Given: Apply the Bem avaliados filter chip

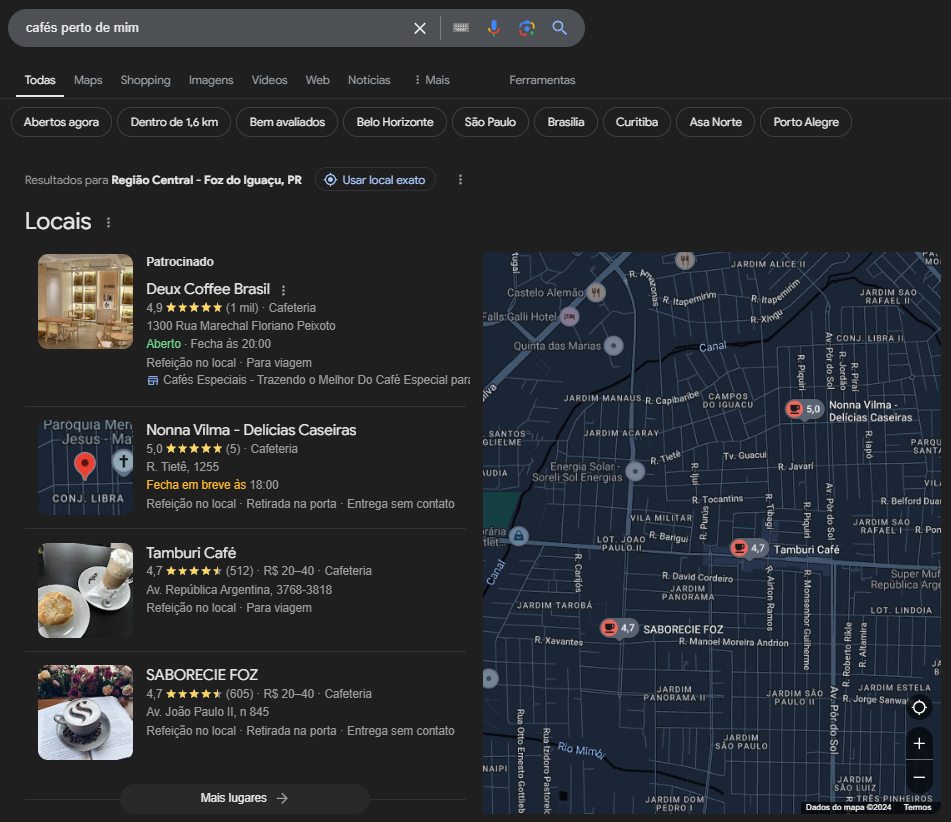Looking at the screenshot, I should coord(287,122).
